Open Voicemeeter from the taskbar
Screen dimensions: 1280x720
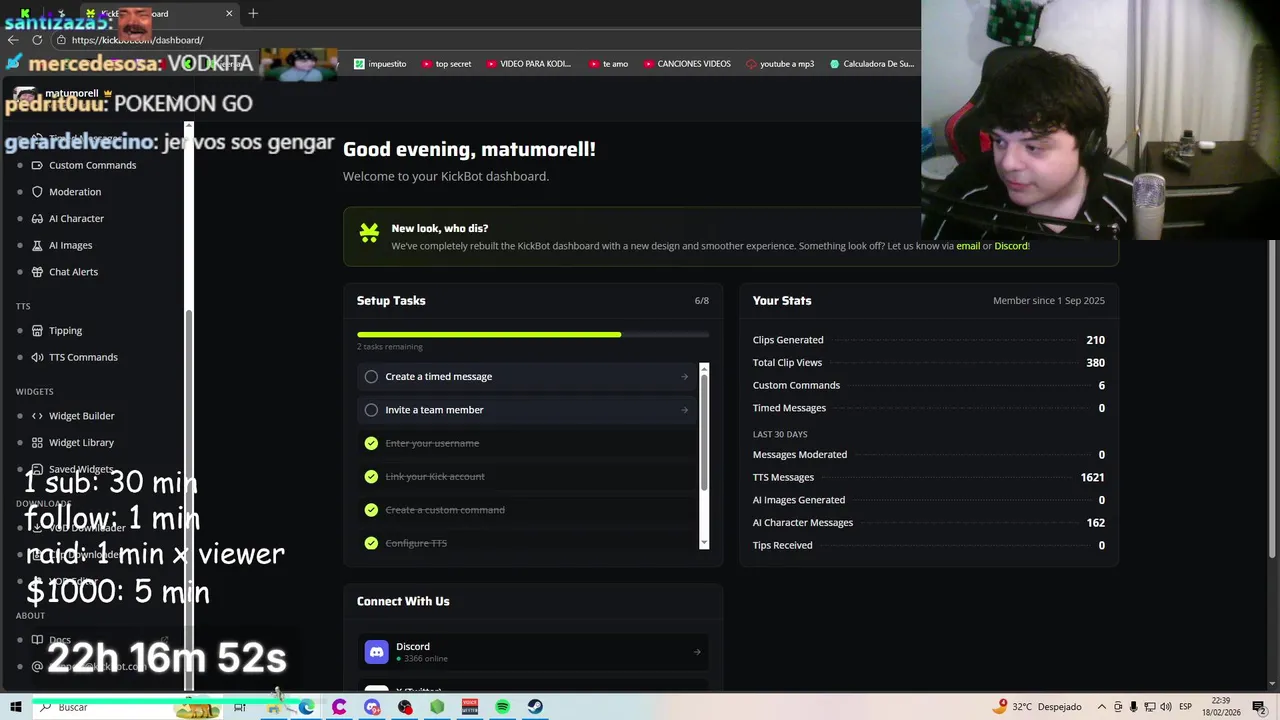pyautogui.click(x=470, y=707)
